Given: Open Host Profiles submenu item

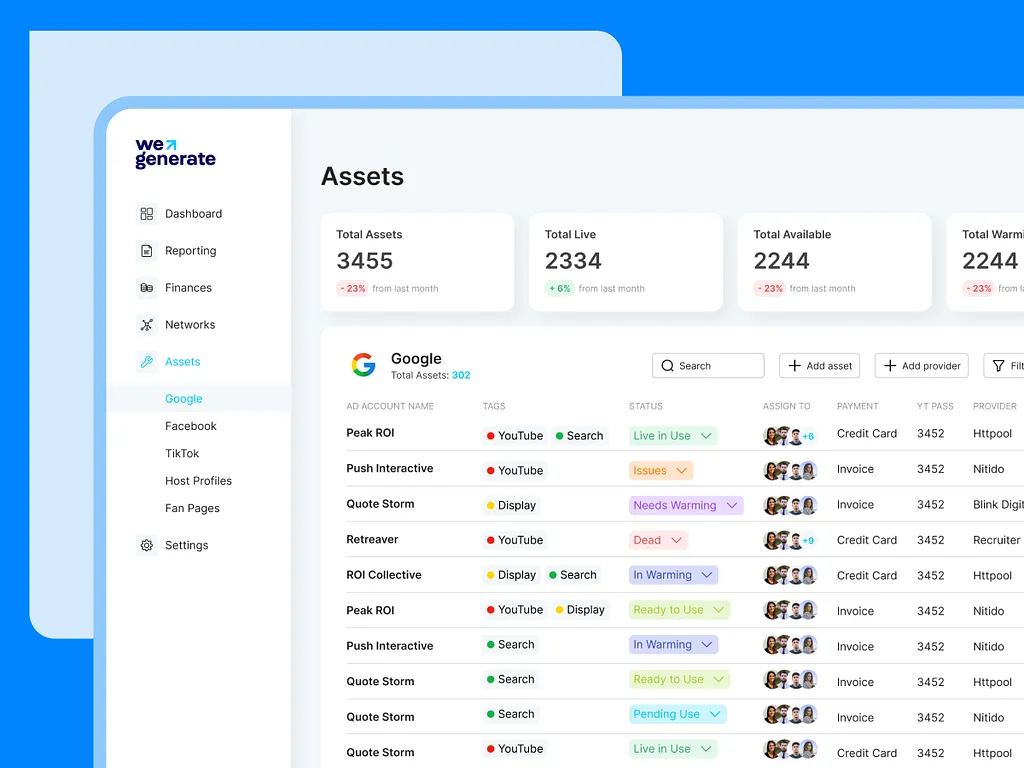Looking at the screenshot, I should [x=199, y=481].
